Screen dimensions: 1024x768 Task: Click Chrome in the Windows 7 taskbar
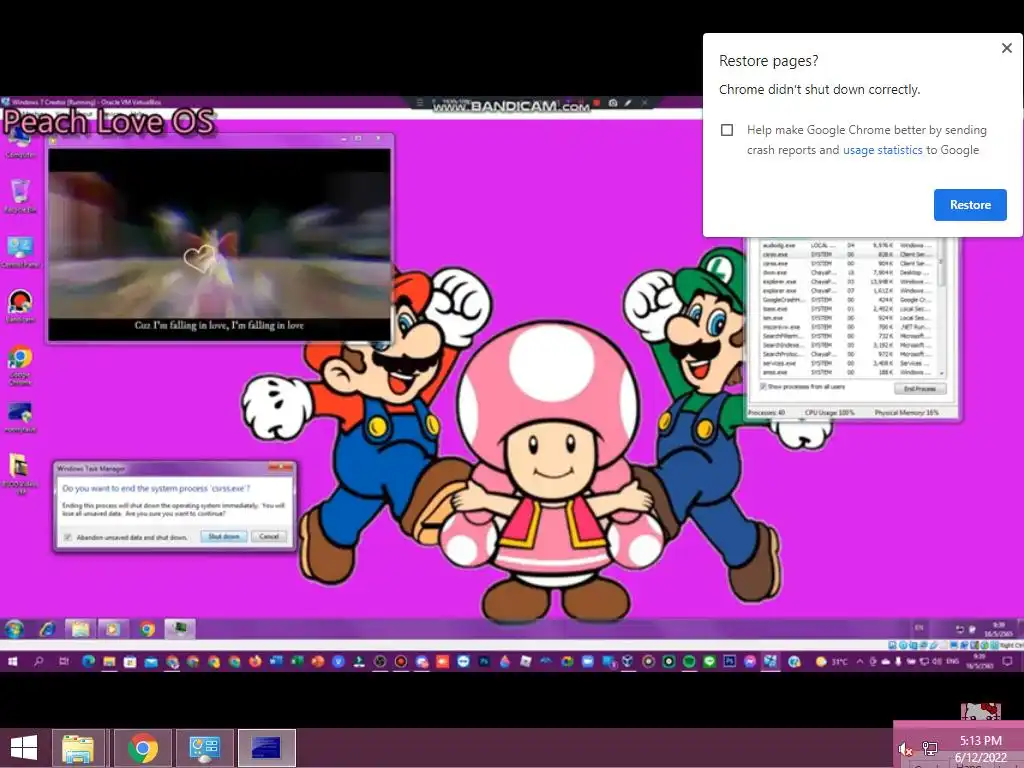click(147, 629)
